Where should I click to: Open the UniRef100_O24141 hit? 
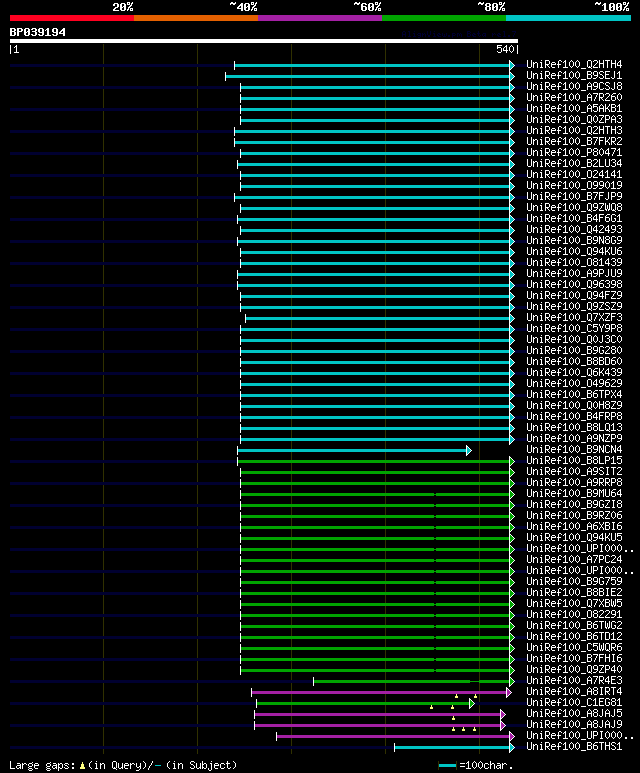pos(574,175)
